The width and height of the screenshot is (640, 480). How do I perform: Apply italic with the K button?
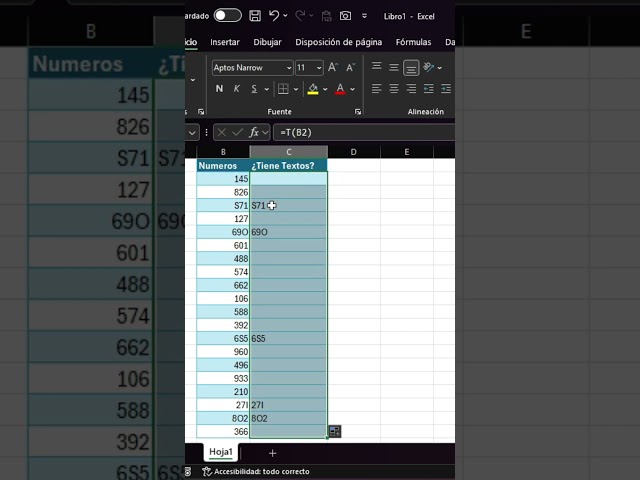[x=236, y=89]
